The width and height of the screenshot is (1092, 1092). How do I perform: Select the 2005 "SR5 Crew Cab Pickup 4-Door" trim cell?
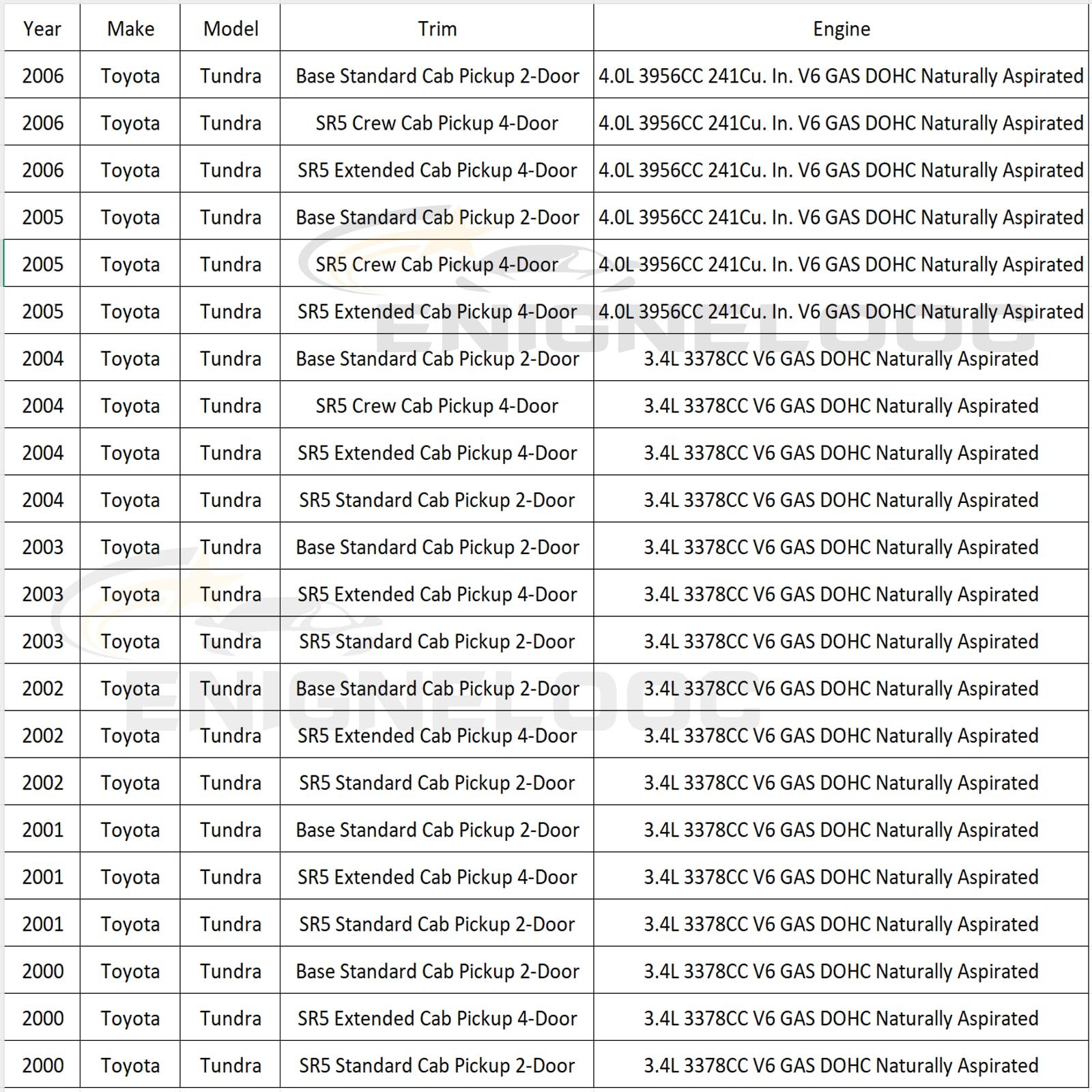tap(437, 263)
